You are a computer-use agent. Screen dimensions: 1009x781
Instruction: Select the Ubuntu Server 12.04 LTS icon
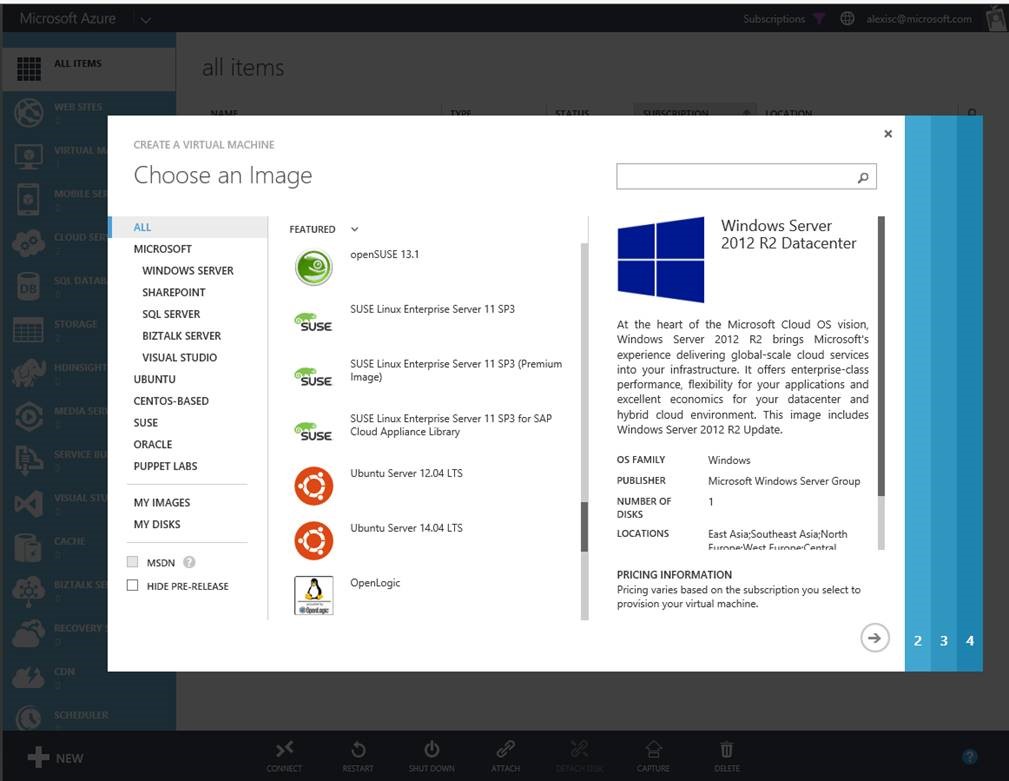tap(314, 486)
